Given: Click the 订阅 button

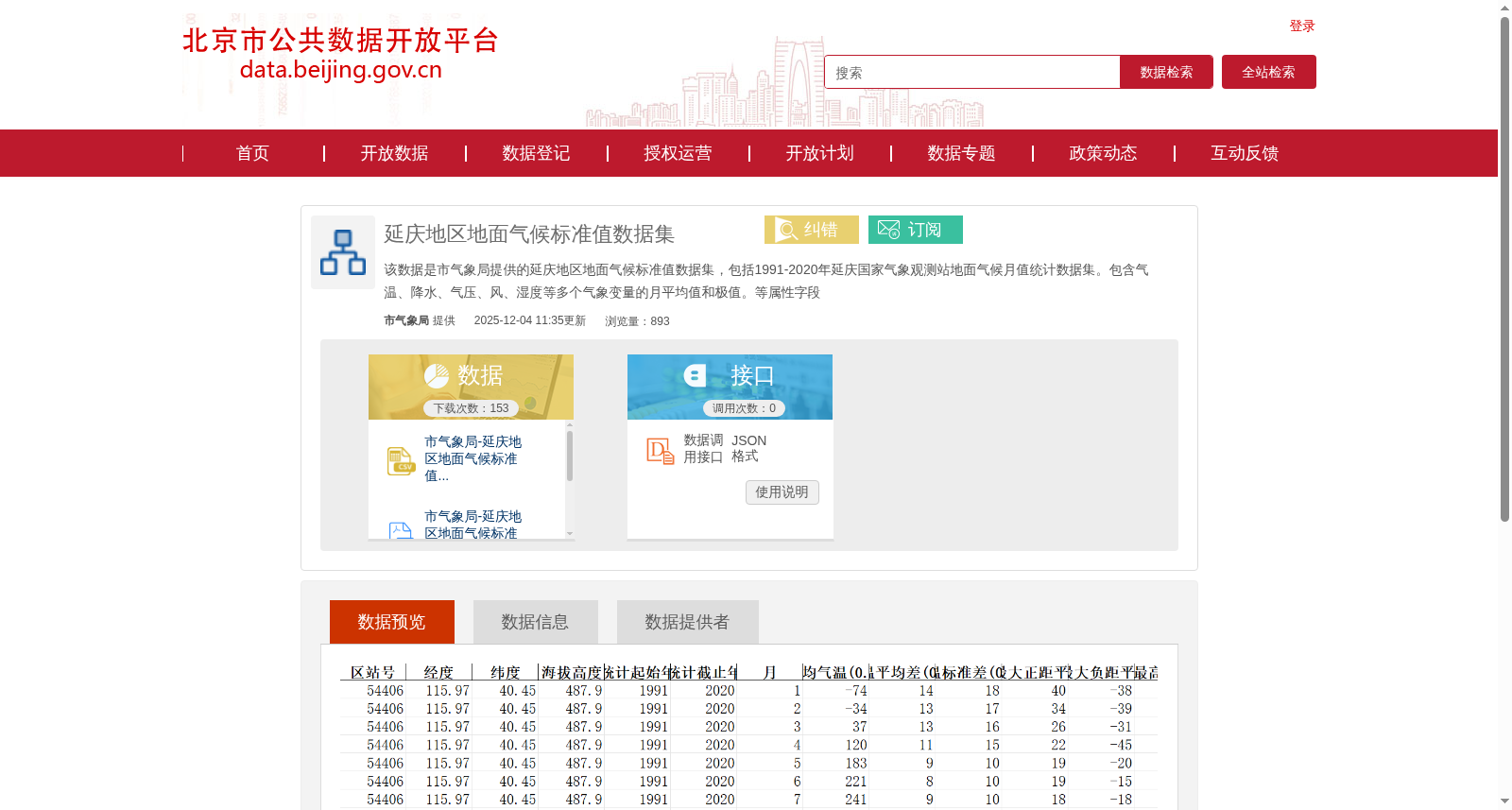Looking at the screenshot, I should (x=916, y=230).
